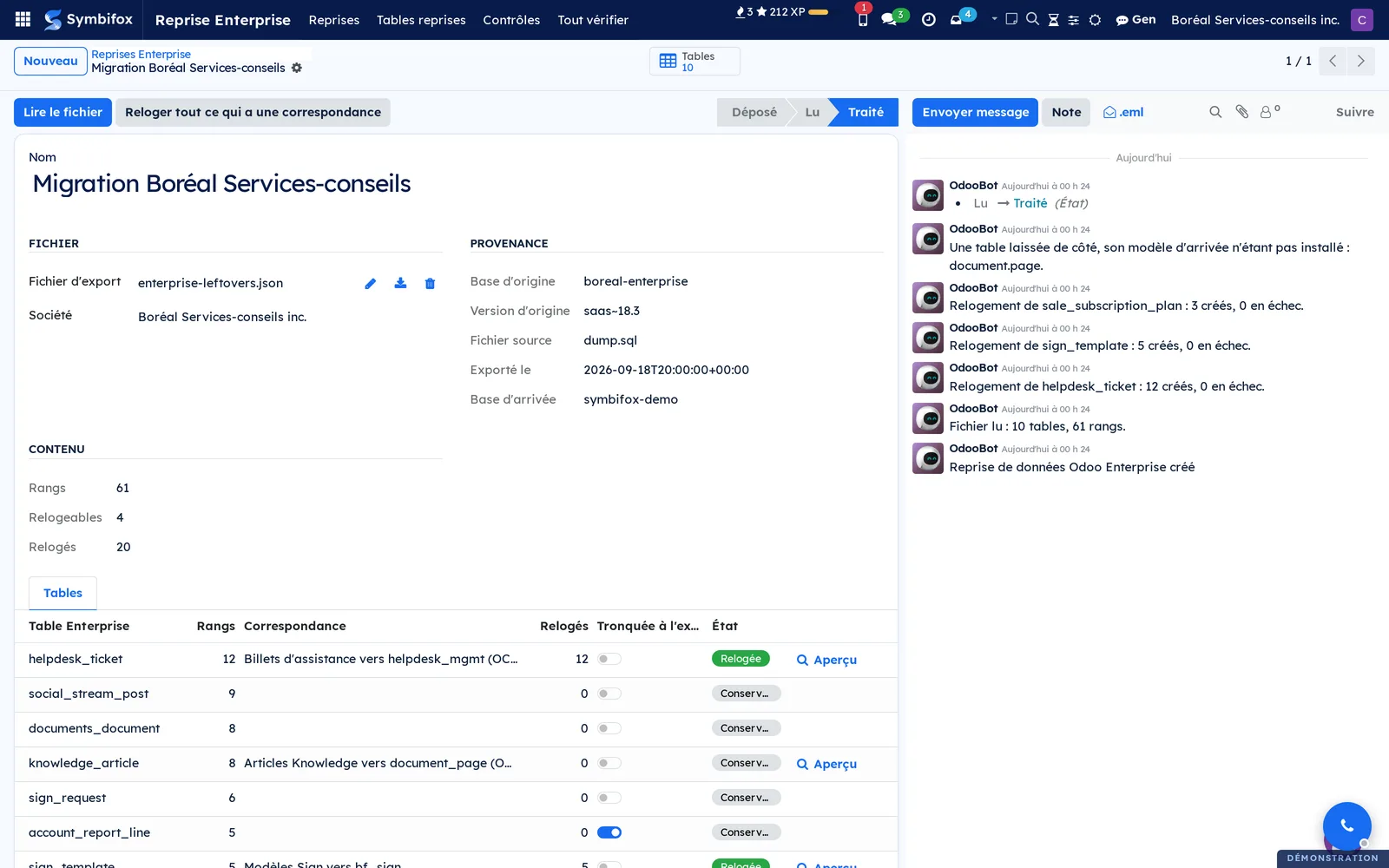Go to previous record arrow

[1333, 61]
